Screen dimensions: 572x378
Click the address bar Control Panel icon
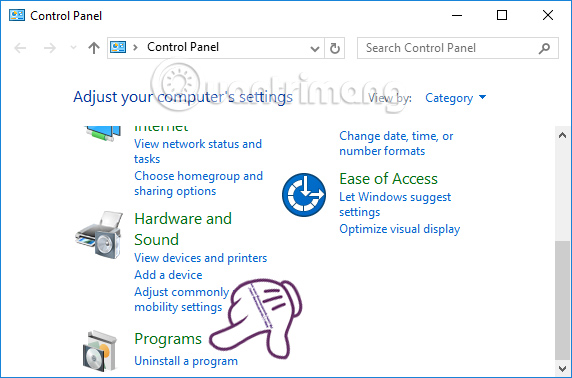click(118, 47)
